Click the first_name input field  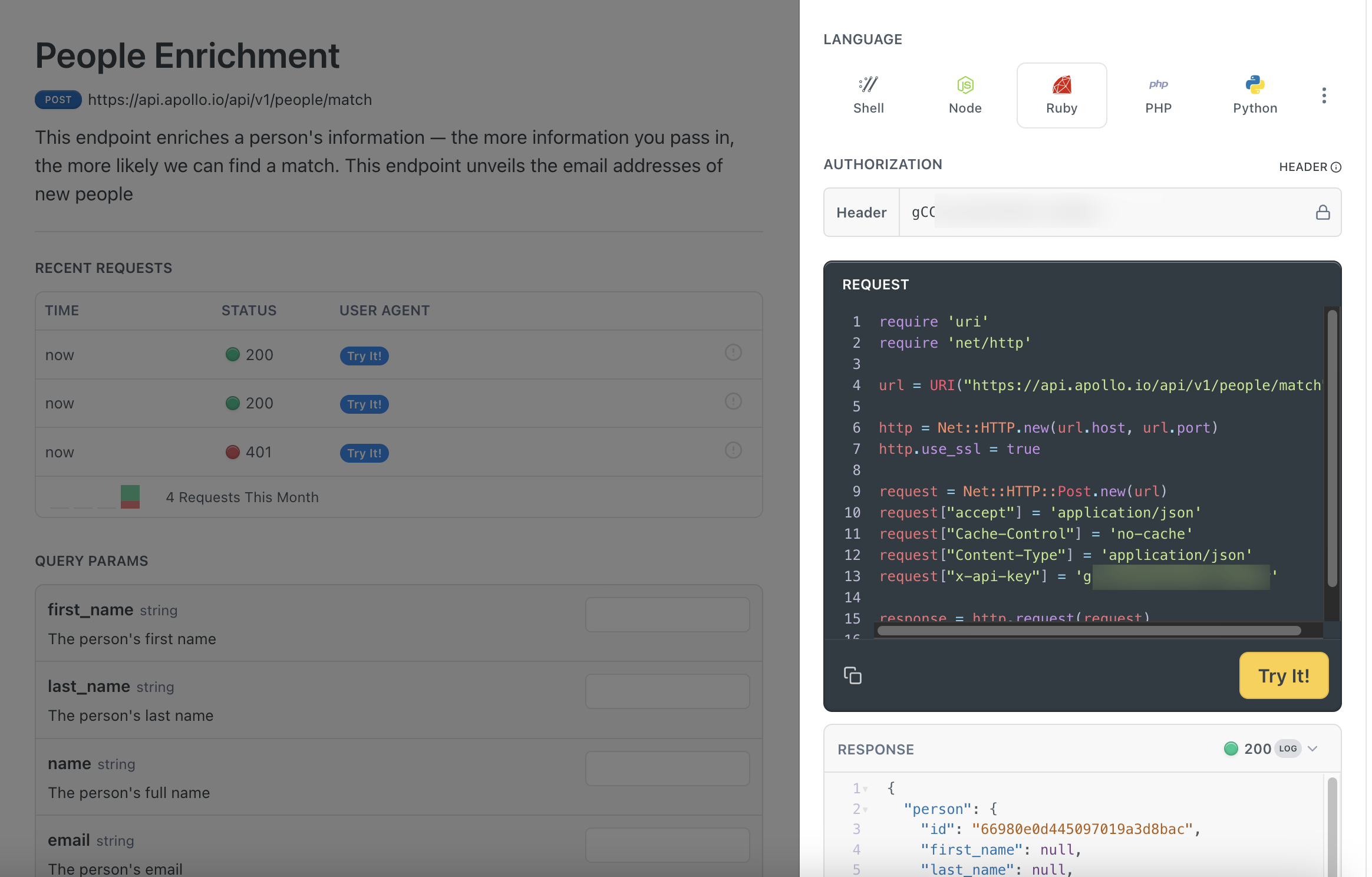point(667,615)
